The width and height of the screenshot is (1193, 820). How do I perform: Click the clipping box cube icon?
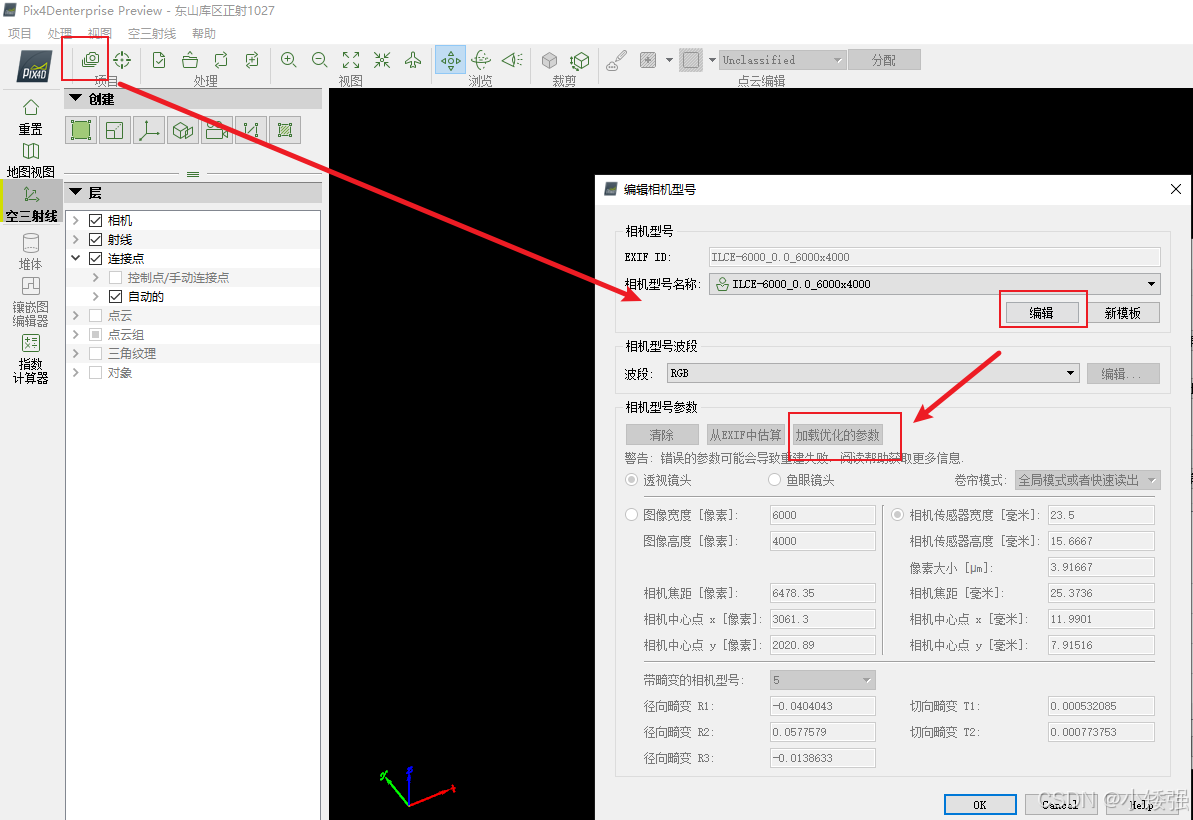click(549, 59)
